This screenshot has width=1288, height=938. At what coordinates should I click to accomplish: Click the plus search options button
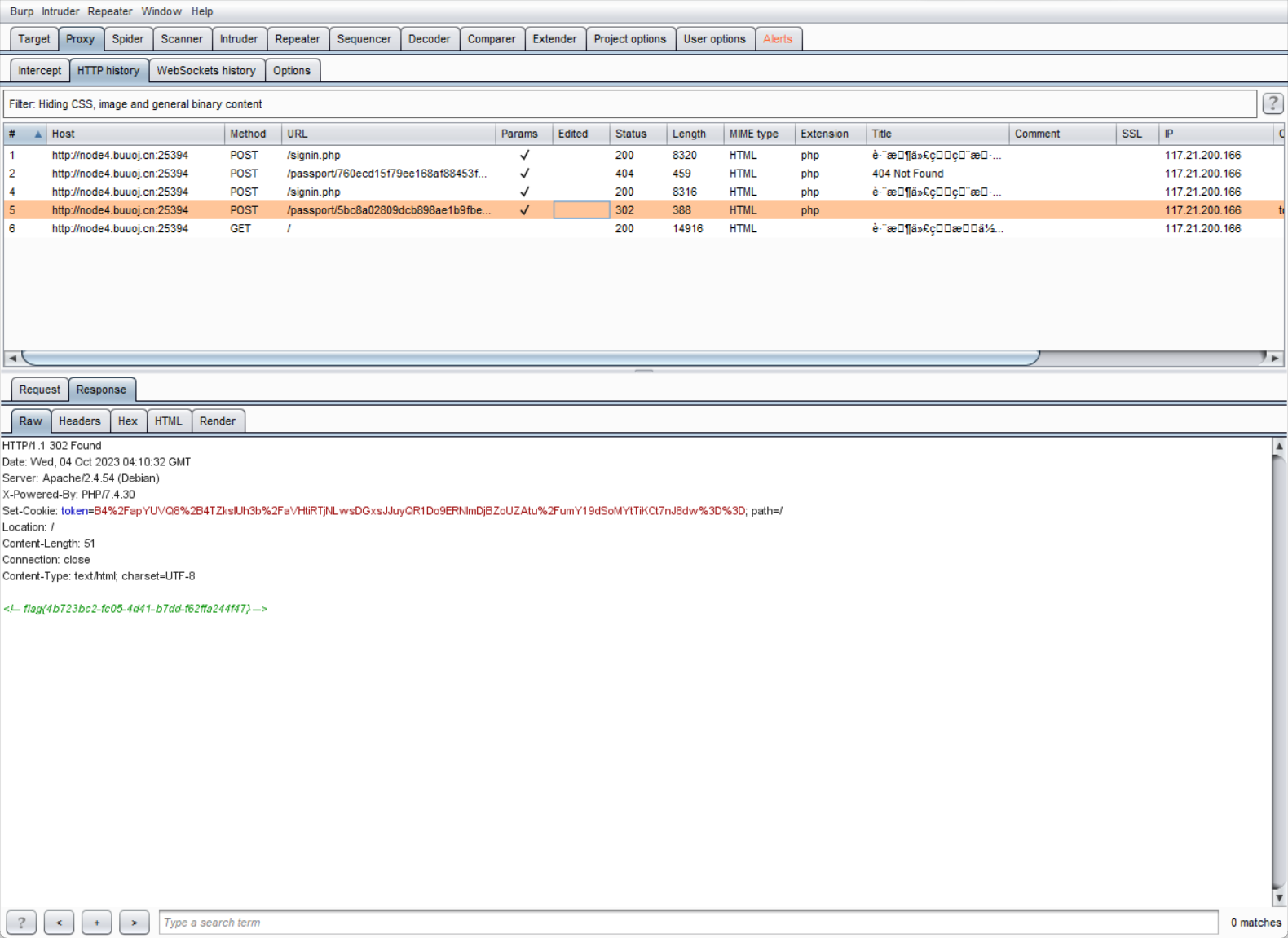(97, 923)
